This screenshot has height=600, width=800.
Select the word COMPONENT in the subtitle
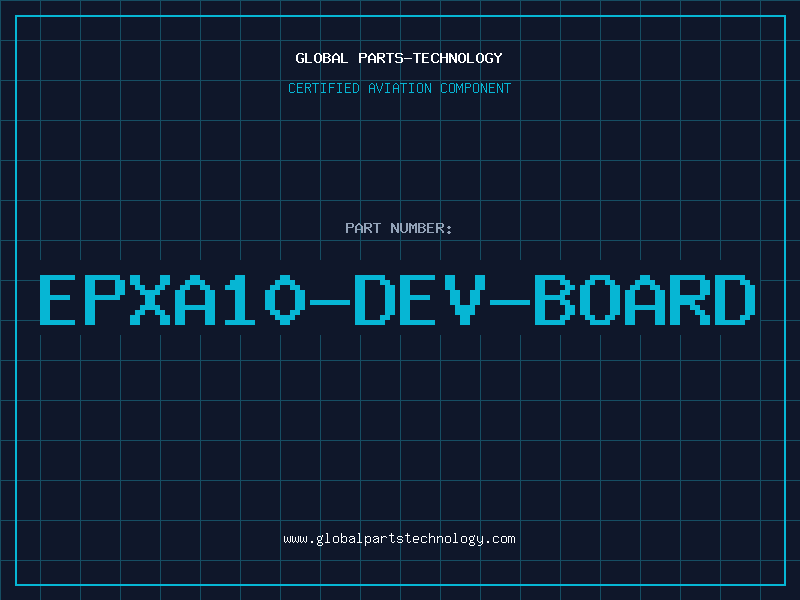coord(475,88)
